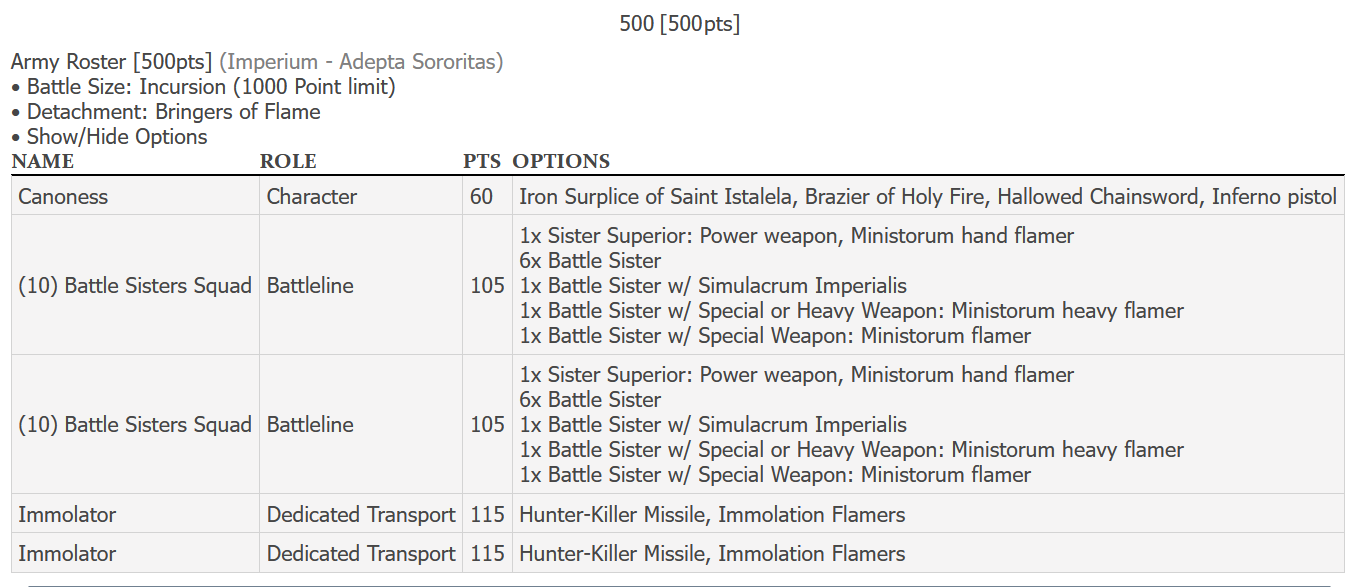Click the NAME column header
1358x587 pixels.
click(43, 161)
